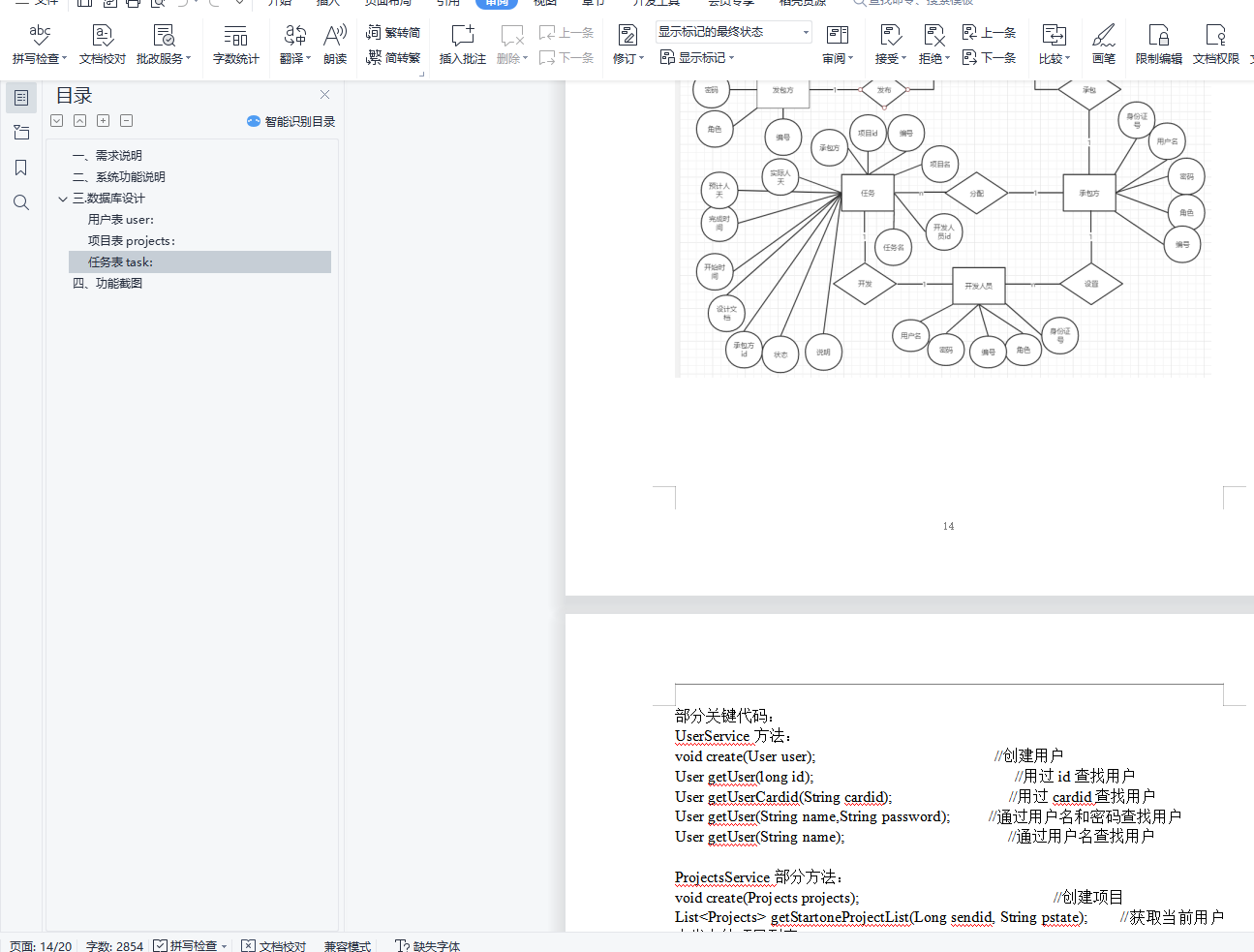Open search from the left sidebar
Screen dimensions: 1254x952
[21, 202]
